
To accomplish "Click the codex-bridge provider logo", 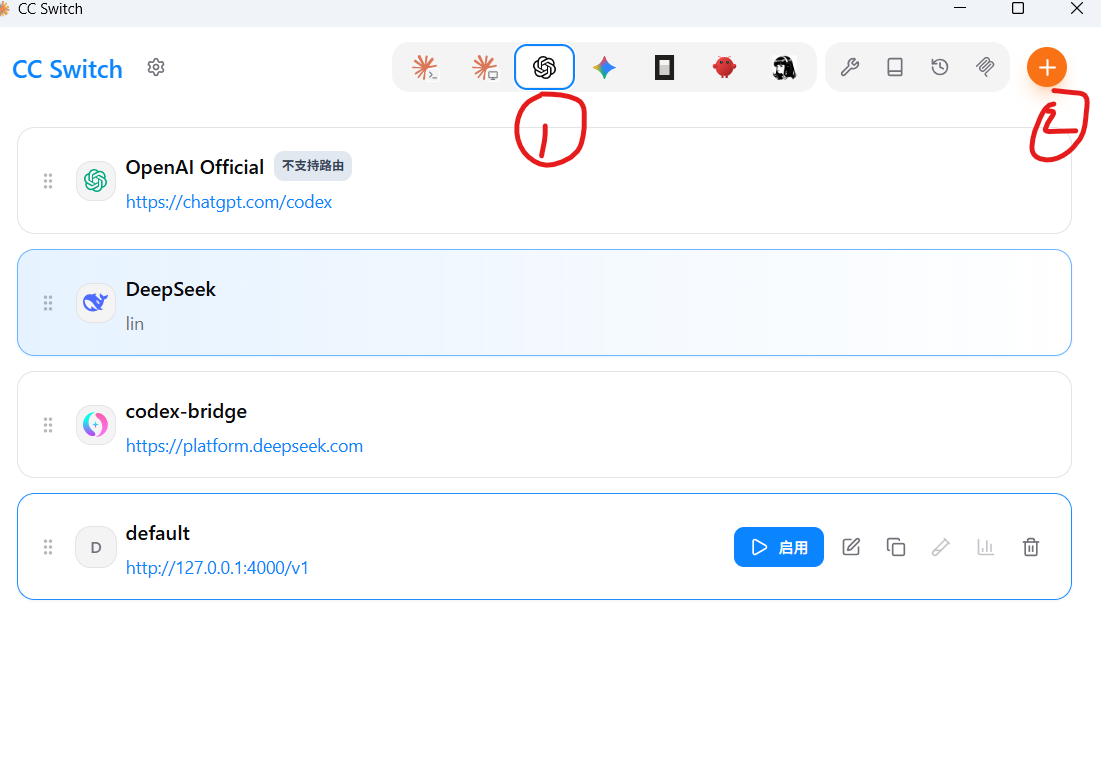I will [95, 425].
